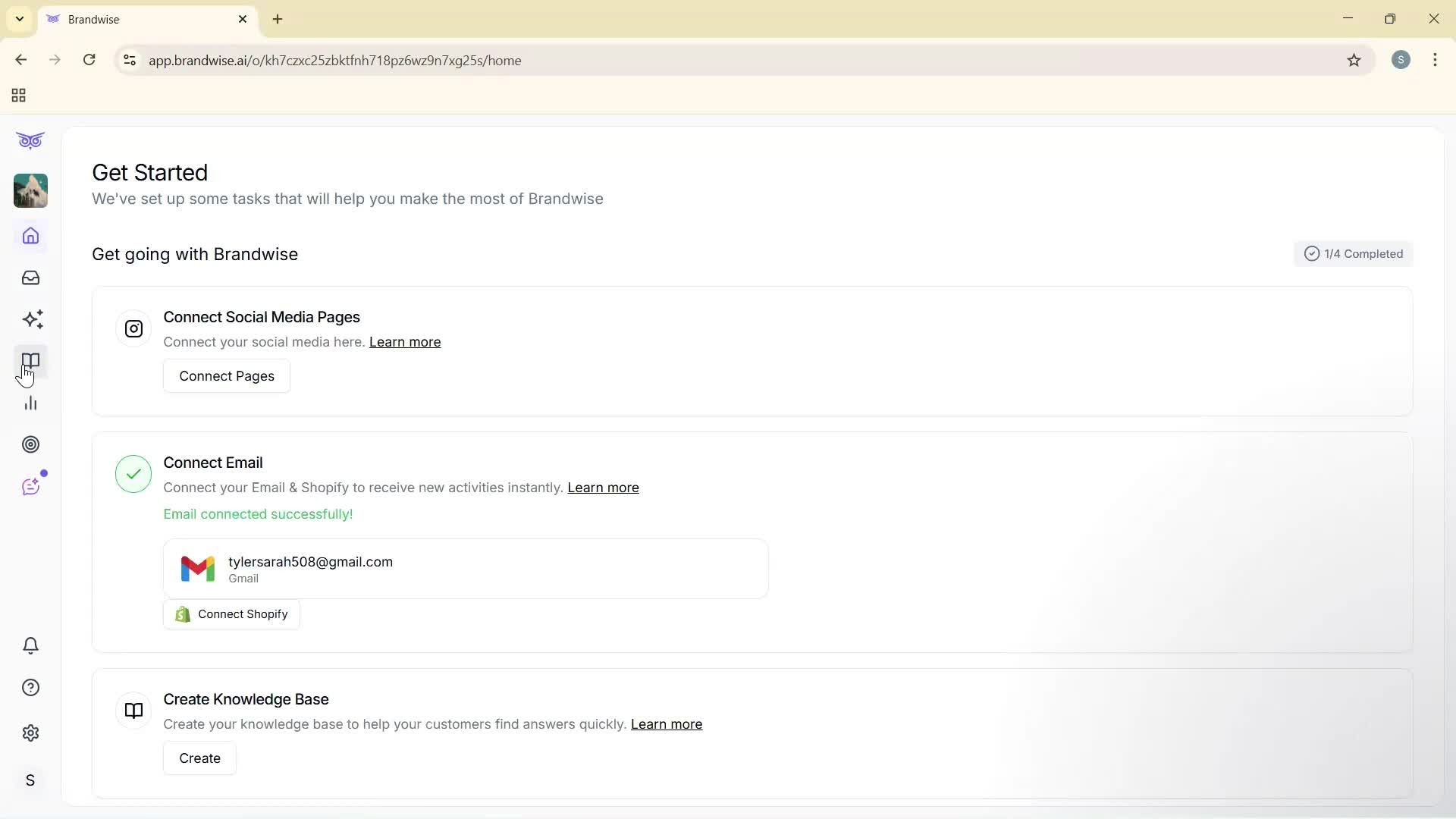Click Connect Pages button
The height and width of the screenshot is (819, 1456).
click(226, 375)
